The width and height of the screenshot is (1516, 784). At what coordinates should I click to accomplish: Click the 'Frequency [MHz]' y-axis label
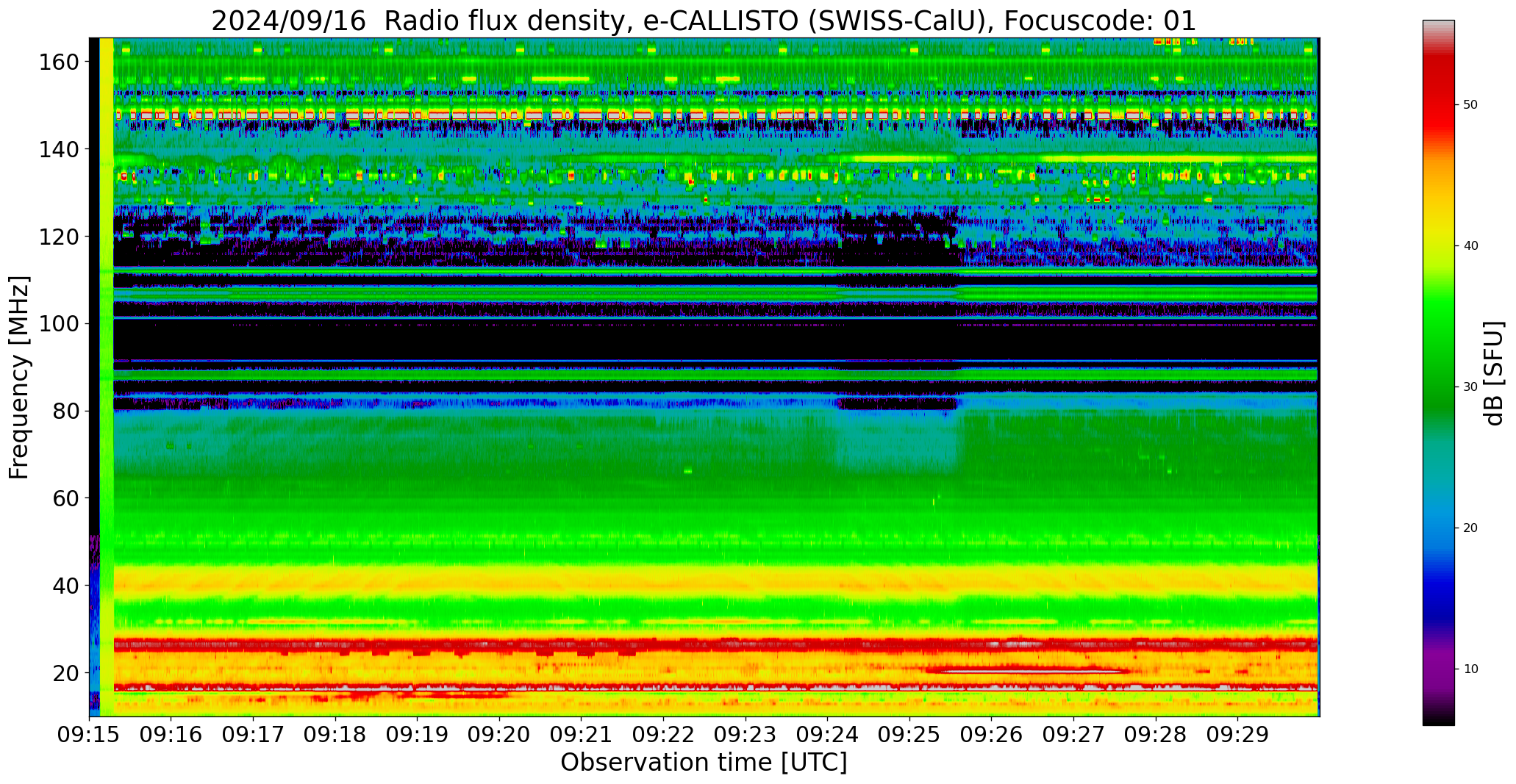(20, 378)
